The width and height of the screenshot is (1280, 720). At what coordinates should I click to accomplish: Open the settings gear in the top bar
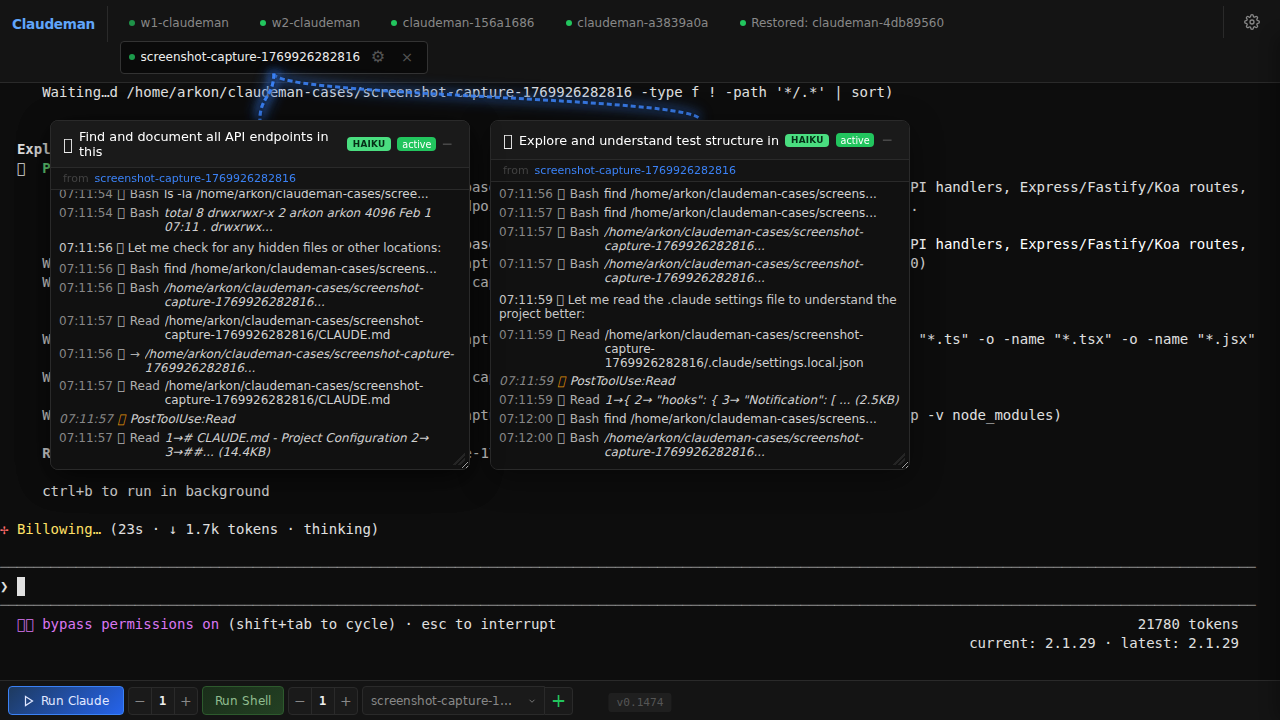tap(1251, 22)
